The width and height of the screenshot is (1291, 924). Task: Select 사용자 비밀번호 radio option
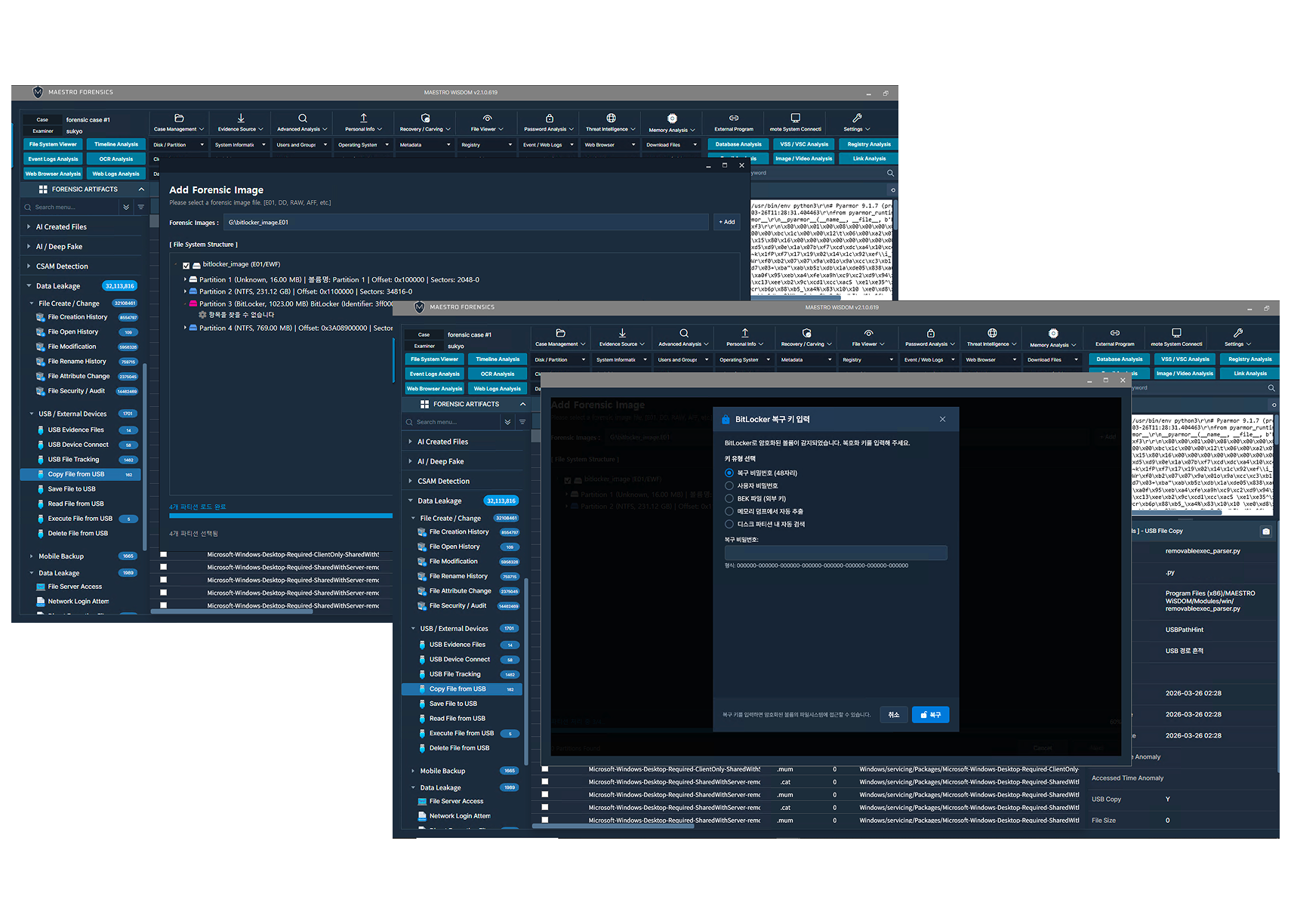[729, 486]
